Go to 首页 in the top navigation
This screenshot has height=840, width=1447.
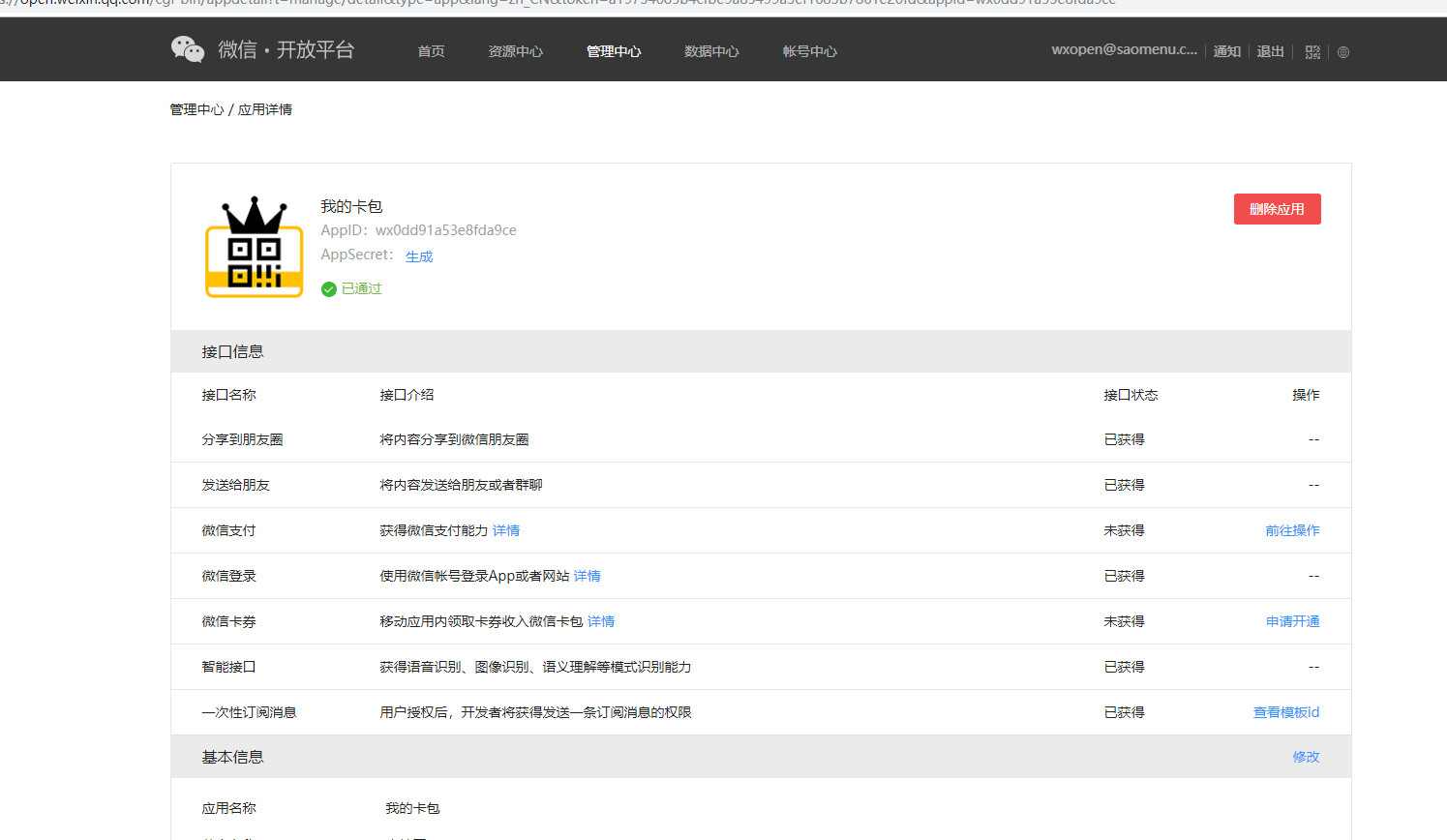[431, 51]
